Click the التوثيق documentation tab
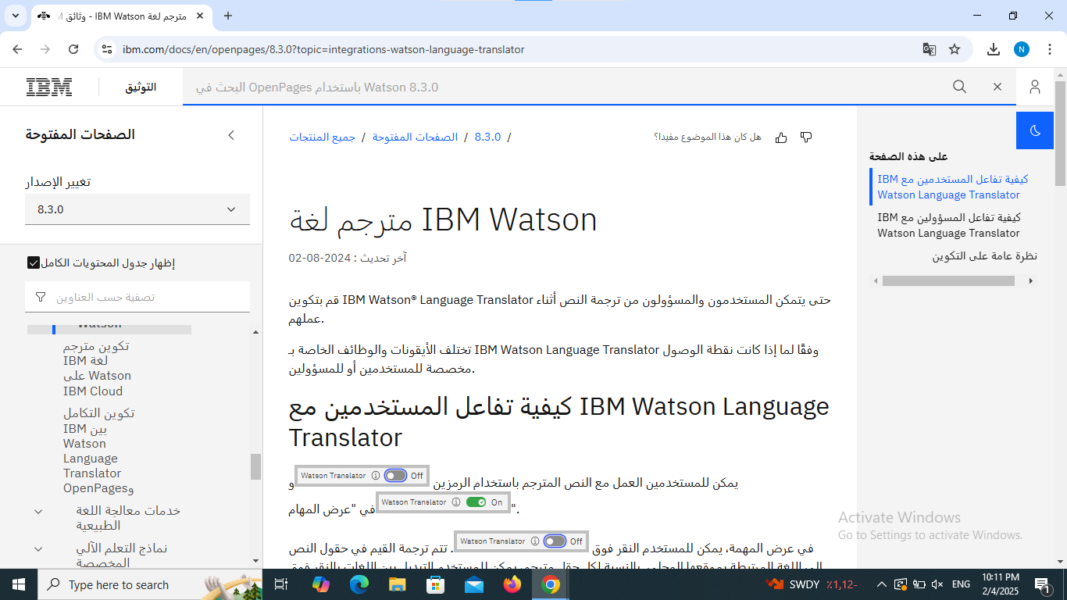The width and height of the screenshot is (1067, 600). (141, 87)
